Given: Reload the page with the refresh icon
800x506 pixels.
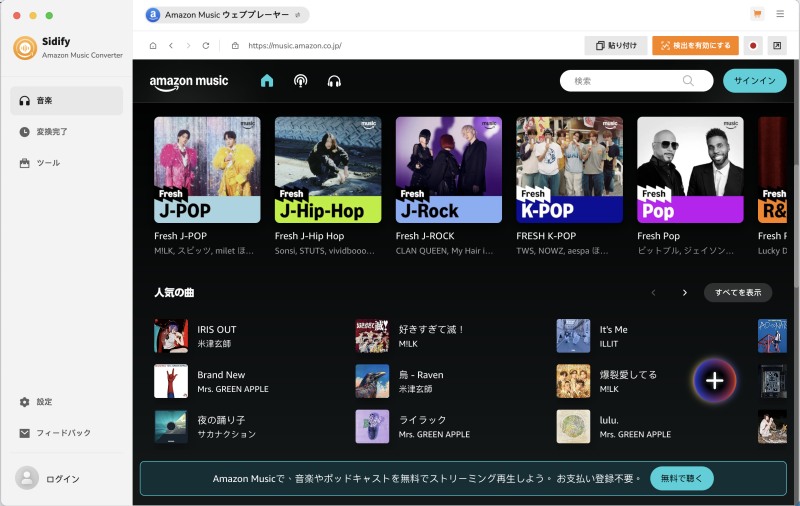Looking at the screenshot, I should tap(206, 45).
